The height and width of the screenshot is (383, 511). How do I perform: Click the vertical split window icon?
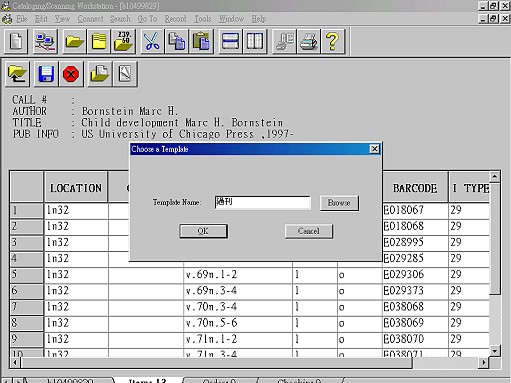255,41
